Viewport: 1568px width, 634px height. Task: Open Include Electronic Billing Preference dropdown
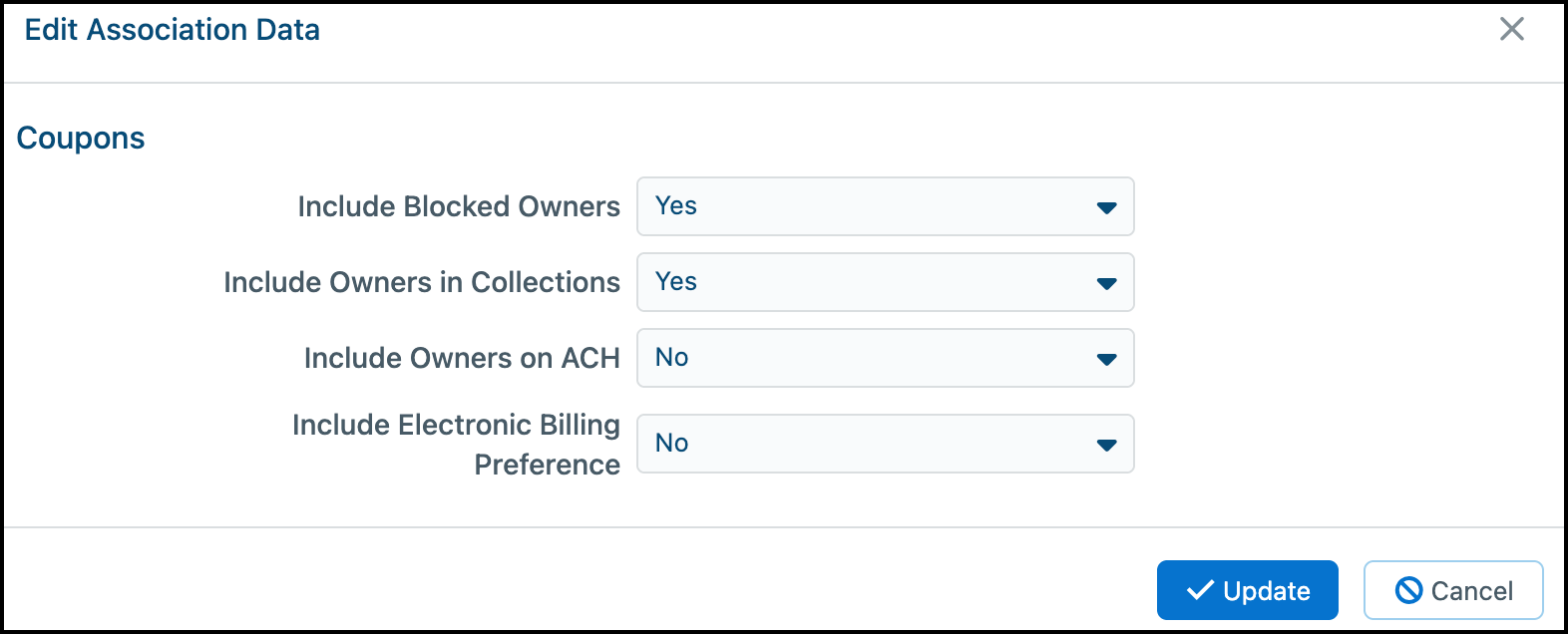886,444
